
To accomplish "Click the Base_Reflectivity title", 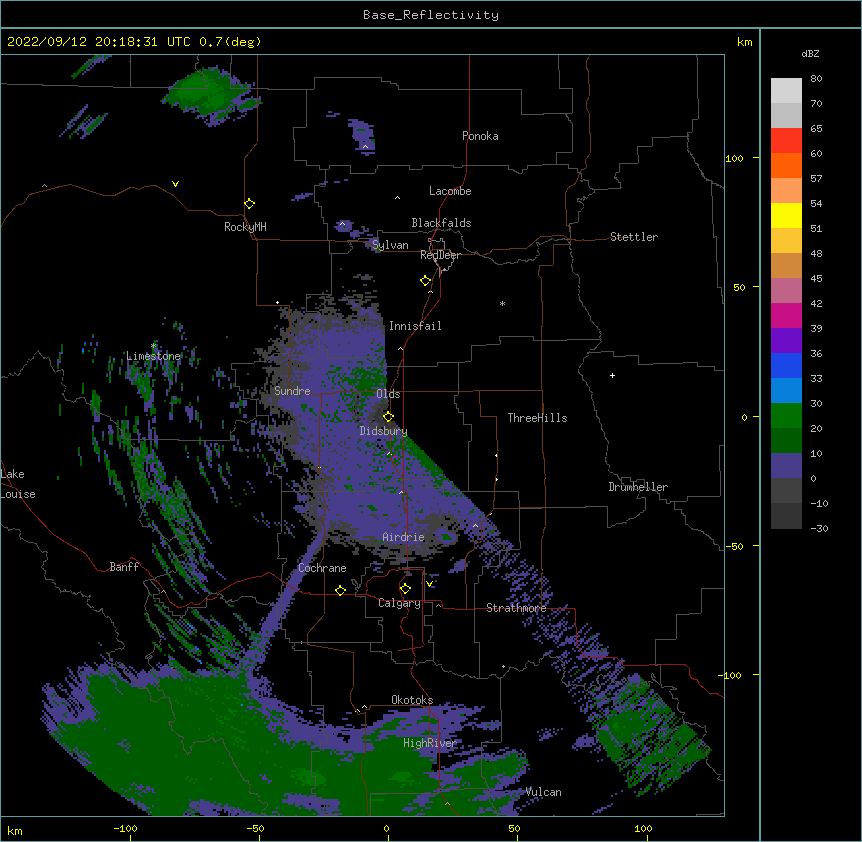I will point(431,15).
